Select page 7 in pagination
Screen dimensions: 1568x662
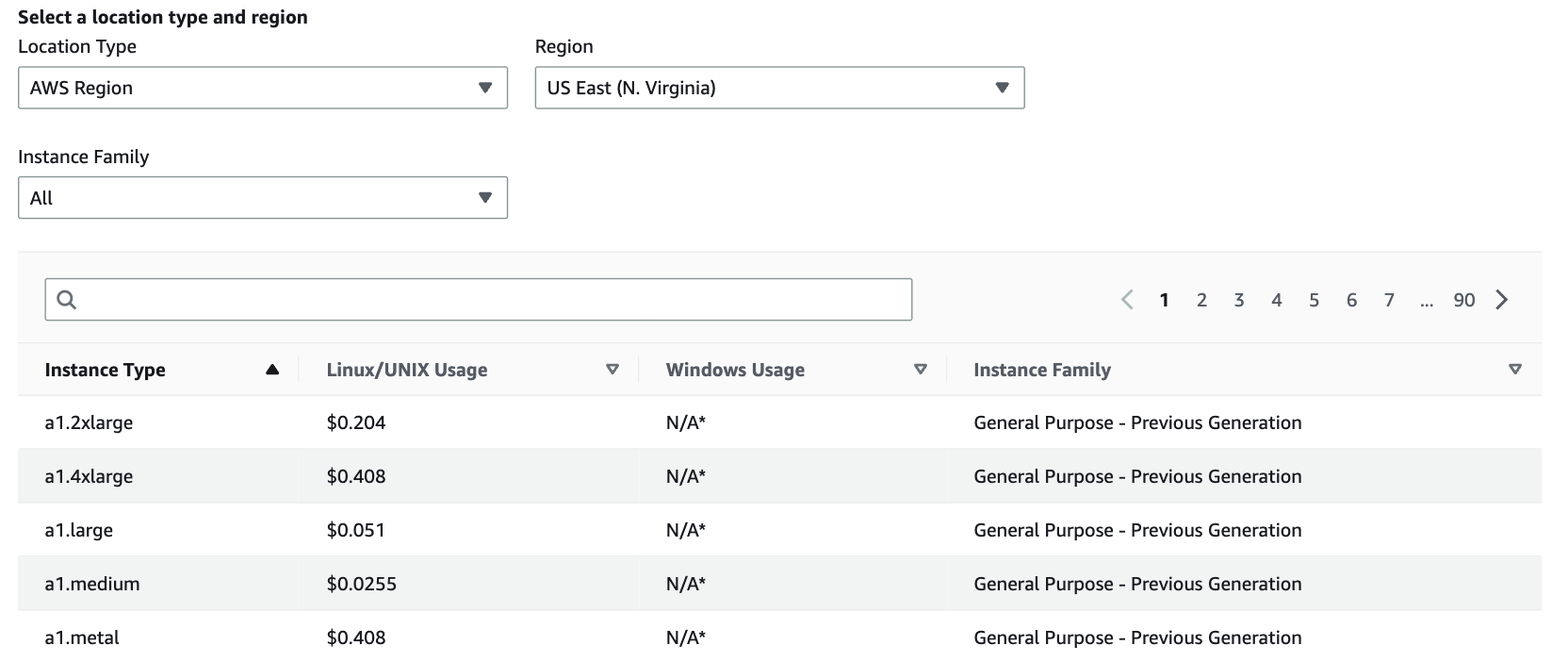point(1389,300)
